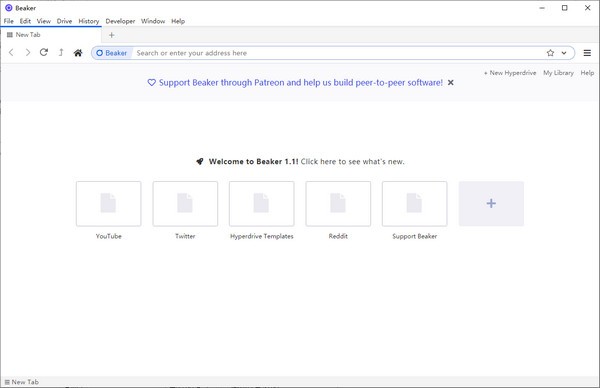The height and width of the screenshot is (388, 600).
Task: Expand the address bar dropdown chevron
Action: pos(564,53)
